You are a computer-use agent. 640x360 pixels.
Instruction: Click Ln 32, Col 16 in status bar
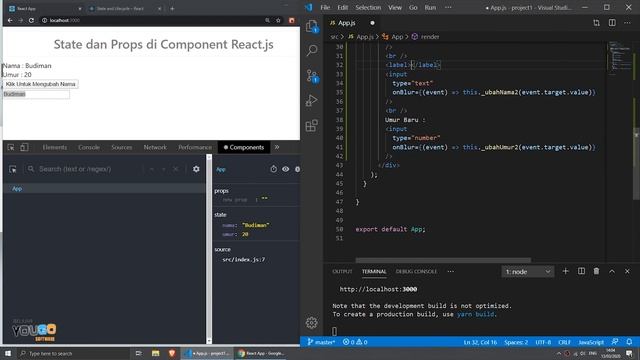click(480, 342)
